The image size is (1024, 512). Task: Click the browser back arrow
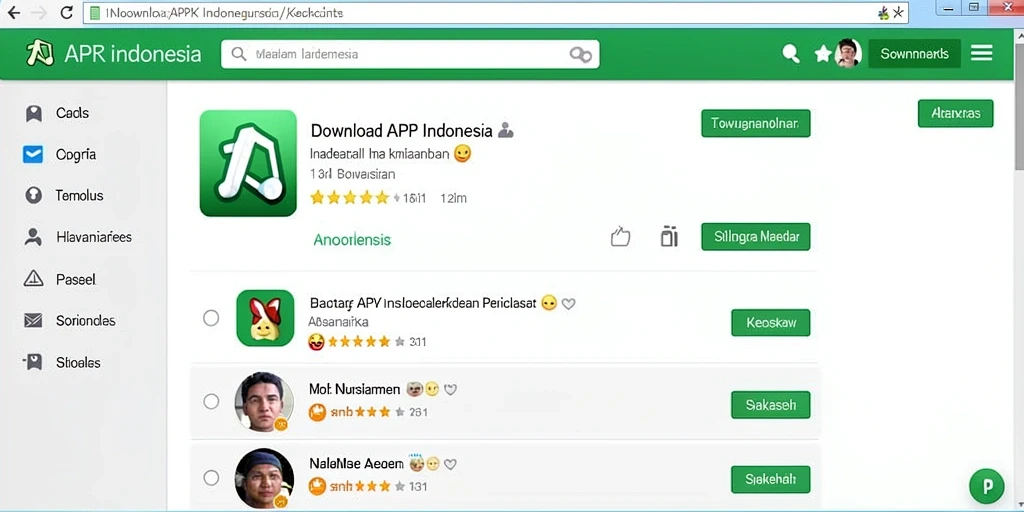pos(13,12)
